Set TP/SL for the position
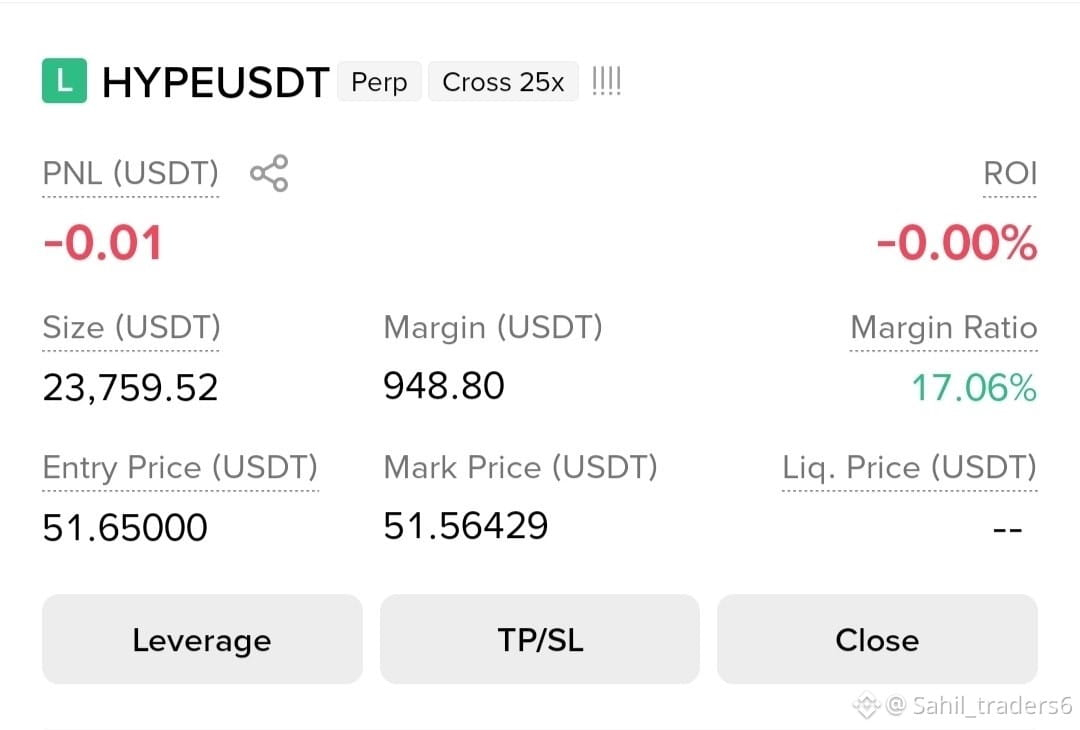 click(x=540, y=640)
